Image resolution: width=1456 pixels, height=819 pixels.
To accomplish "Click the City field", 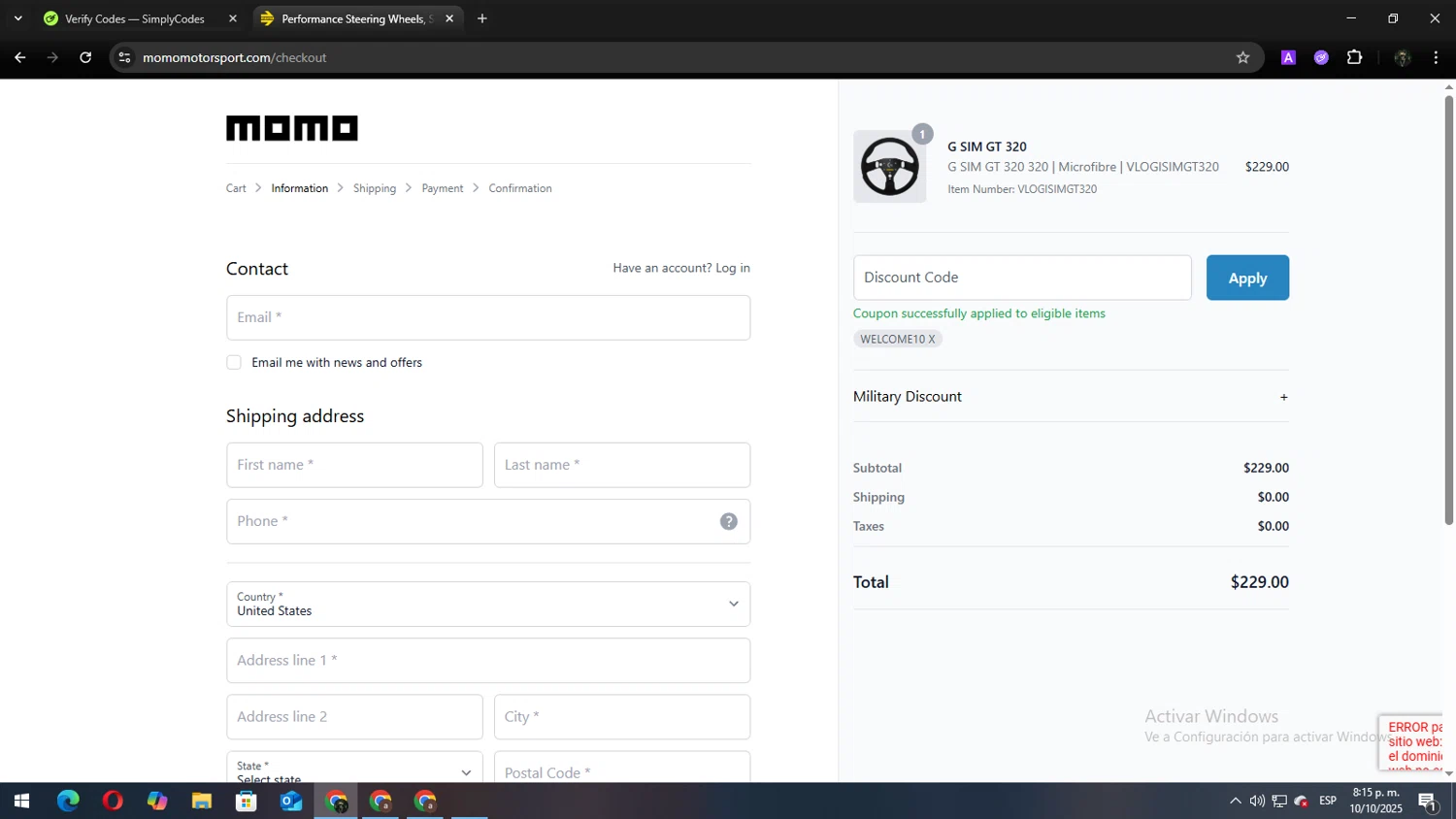I will coord(622,717).
